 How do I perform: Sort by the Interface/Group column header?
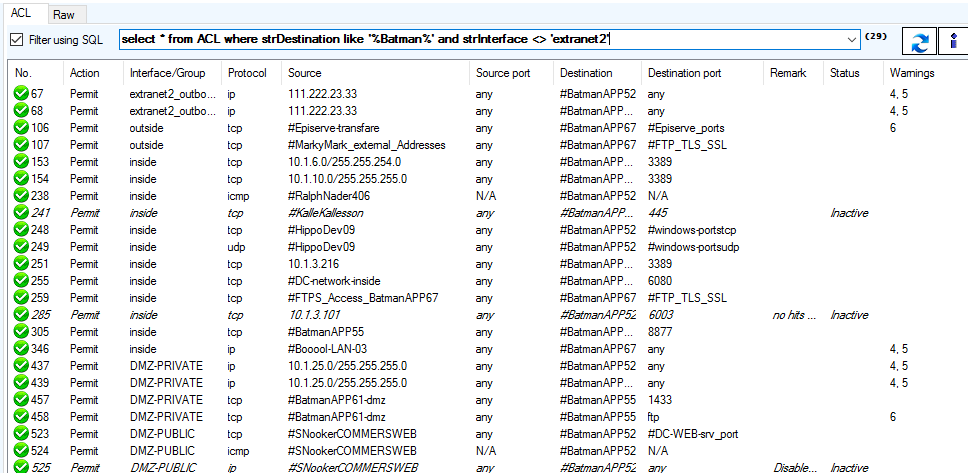pos(172,73)
